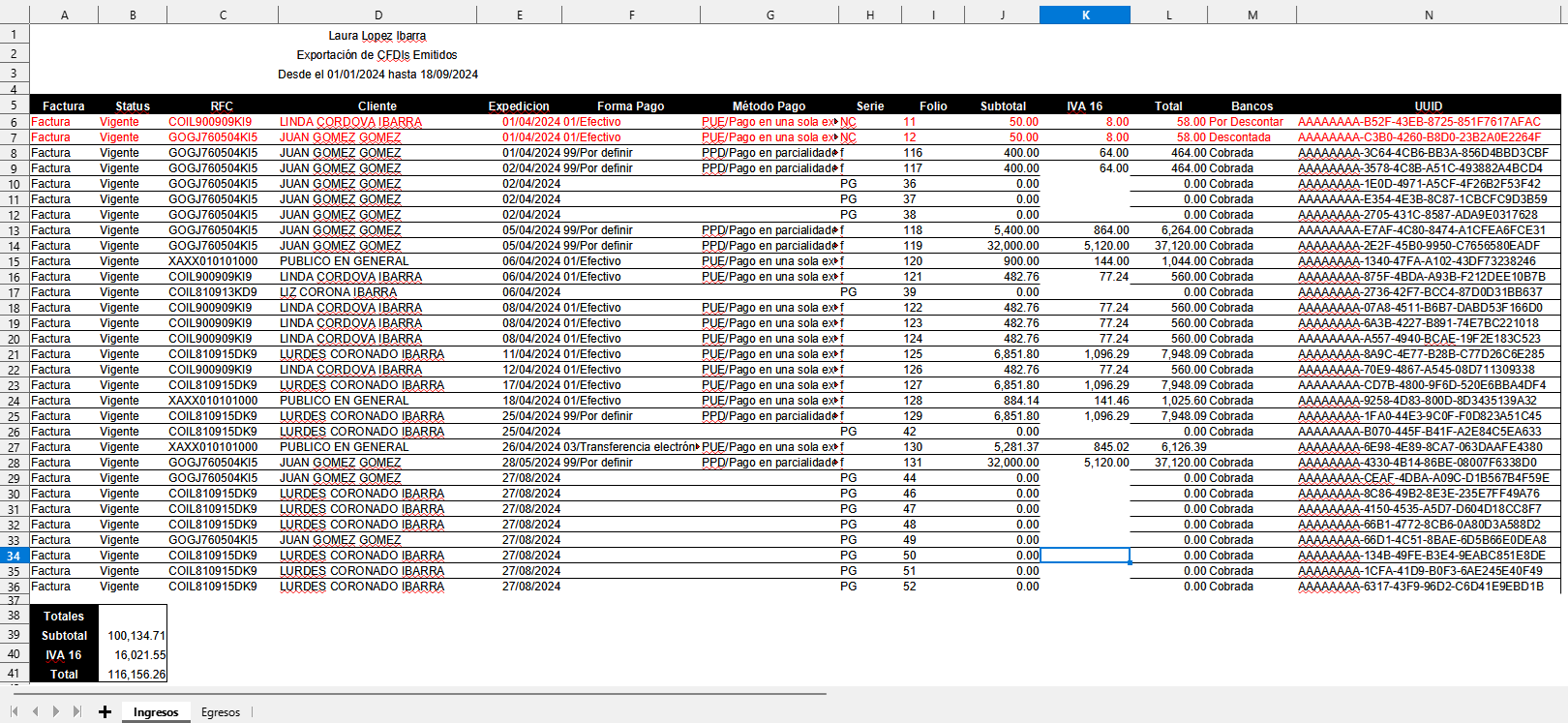Click the horizontal scrollbar below the sheet
Screen dimensions: 1568x723
(x=420, y=693)
